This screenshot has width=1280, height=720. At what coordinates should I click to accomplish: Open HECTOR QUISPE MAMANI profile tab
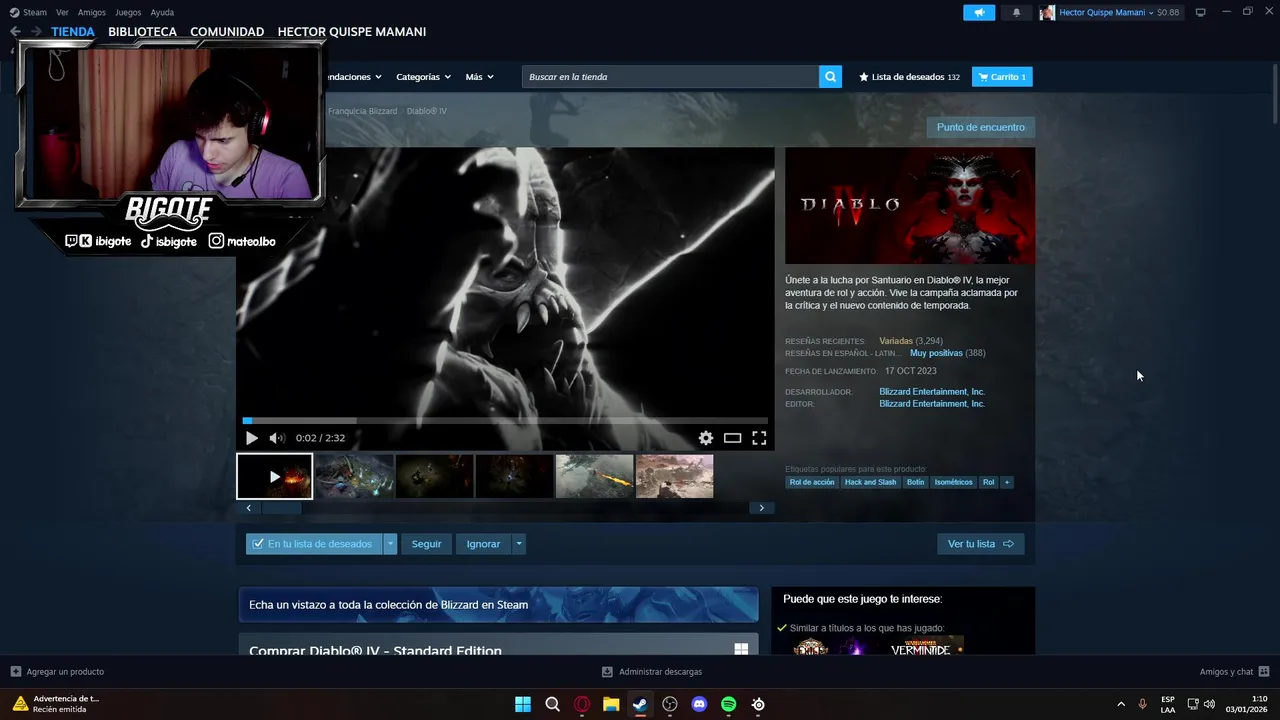click(352, 32)
